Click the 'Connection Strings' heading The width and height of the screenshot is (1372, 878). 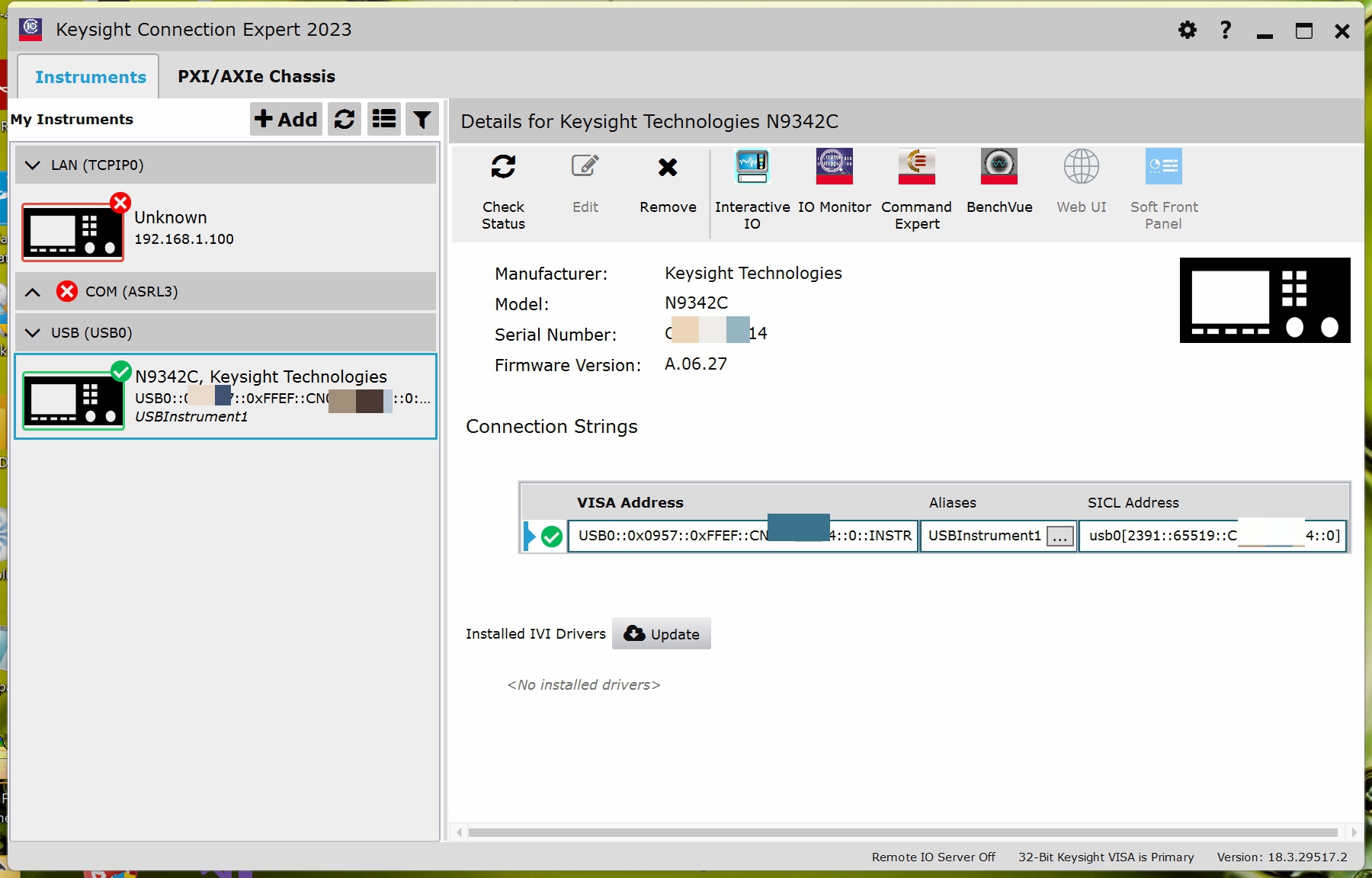(552, 427)
